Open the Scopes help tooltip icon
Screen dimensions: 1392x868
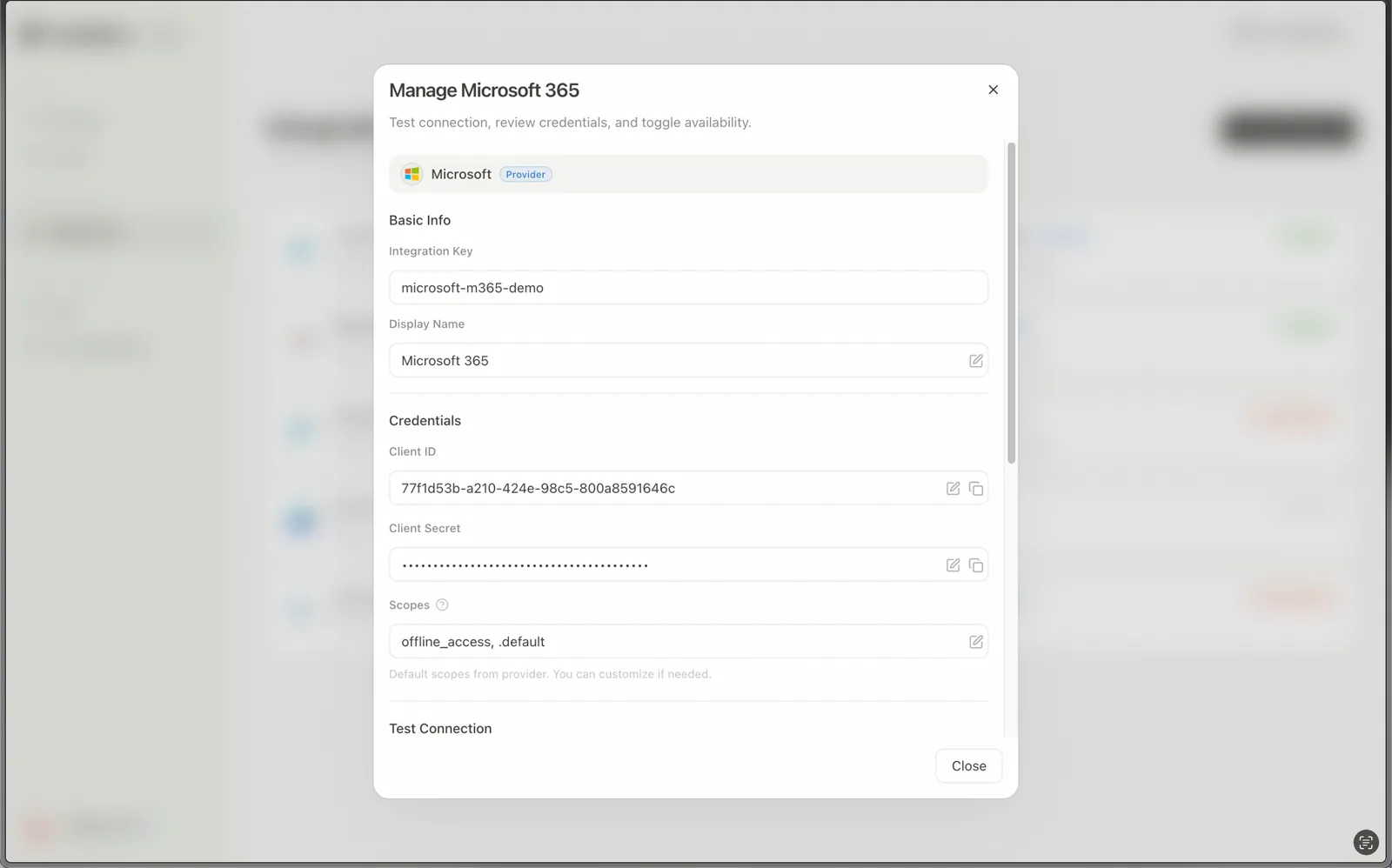[x=442, y=604]
